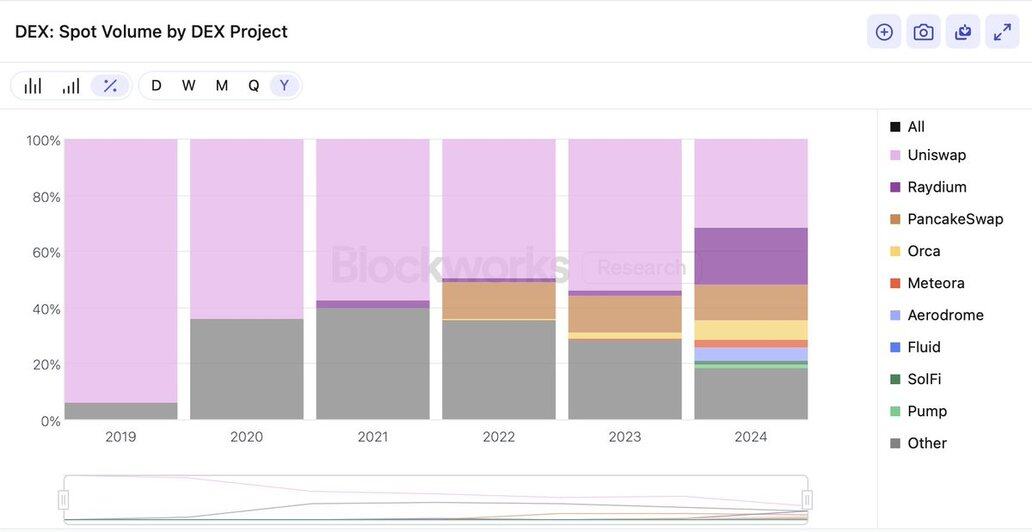
Task: Select the yearly interval Y
Action: pos(284,86)
